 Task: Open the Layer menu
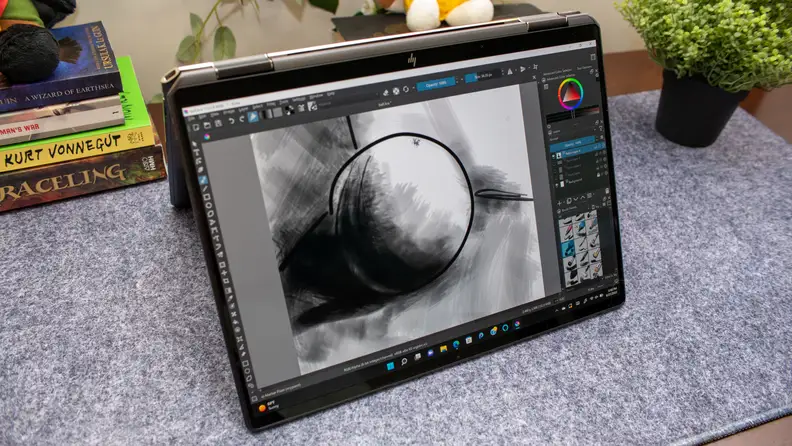tap(244, 109)
